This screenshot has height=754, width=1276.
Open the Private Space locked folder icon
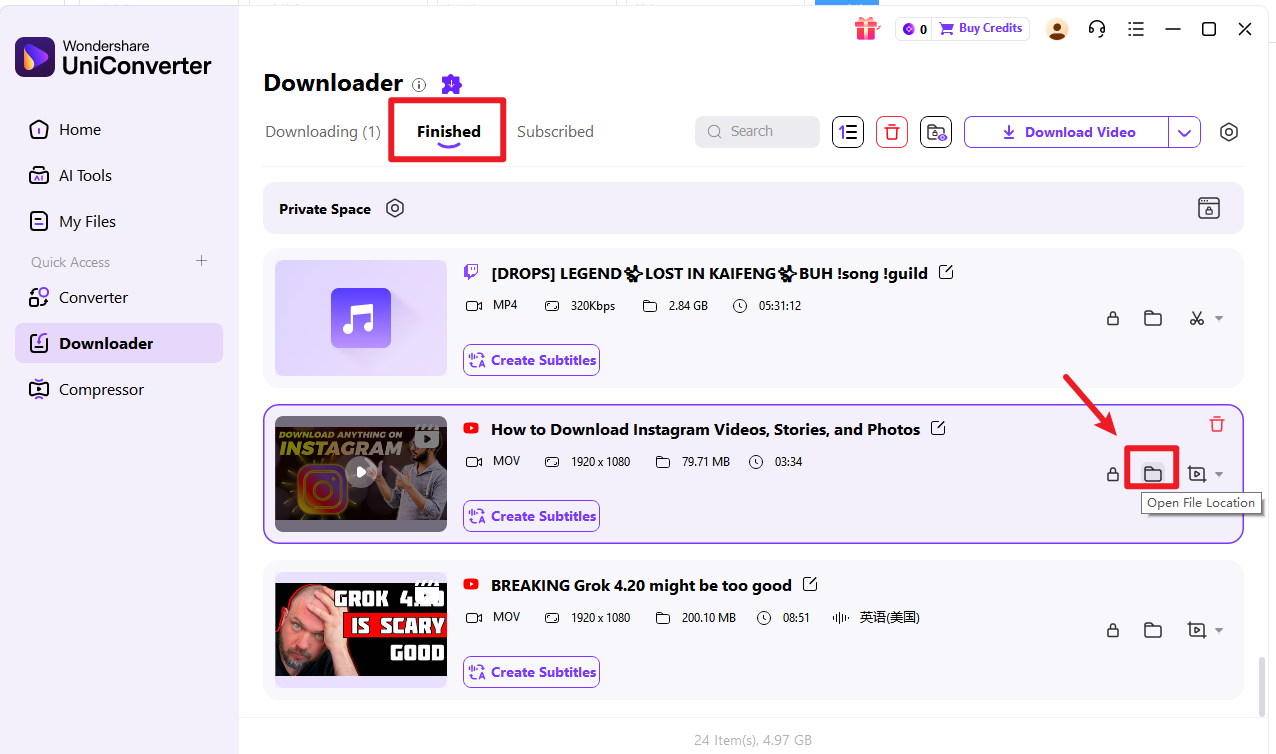(x=1209, y=208)
